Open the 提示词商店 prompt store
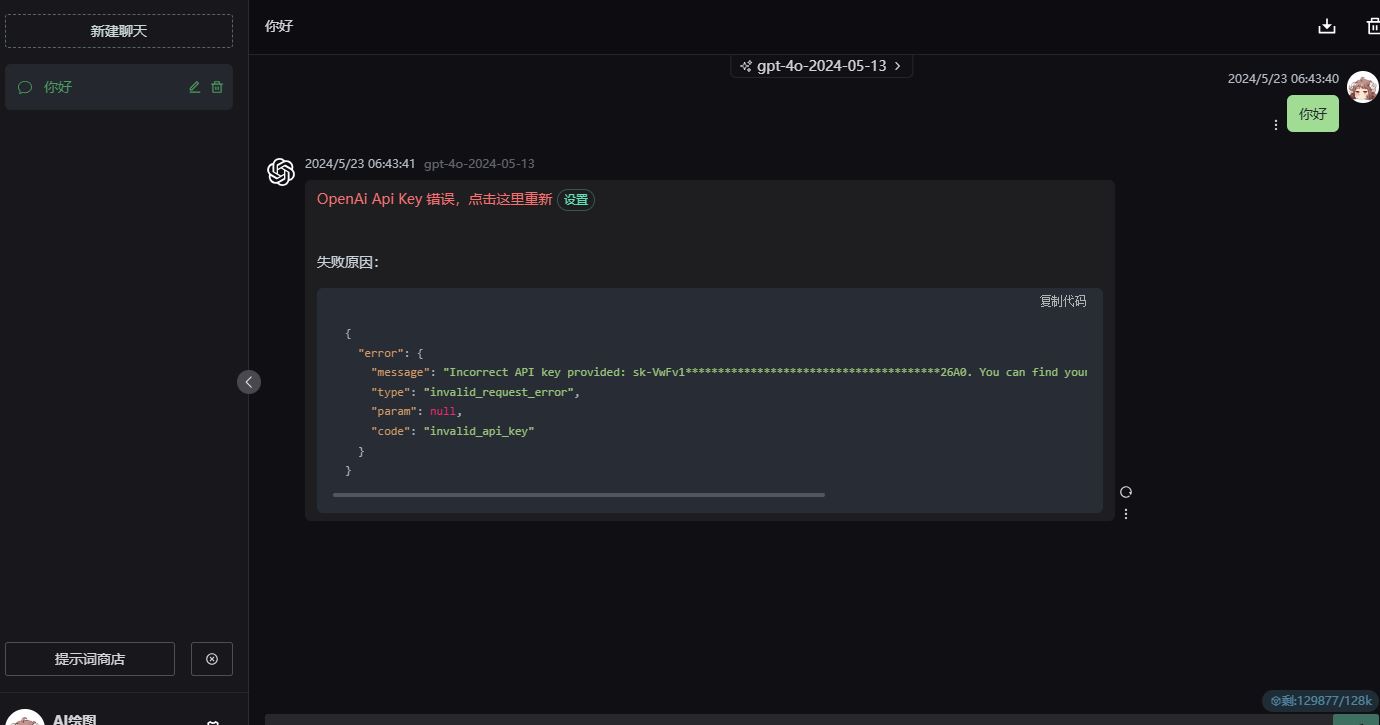Viewport: 1380px width, 725px height. 90,659
